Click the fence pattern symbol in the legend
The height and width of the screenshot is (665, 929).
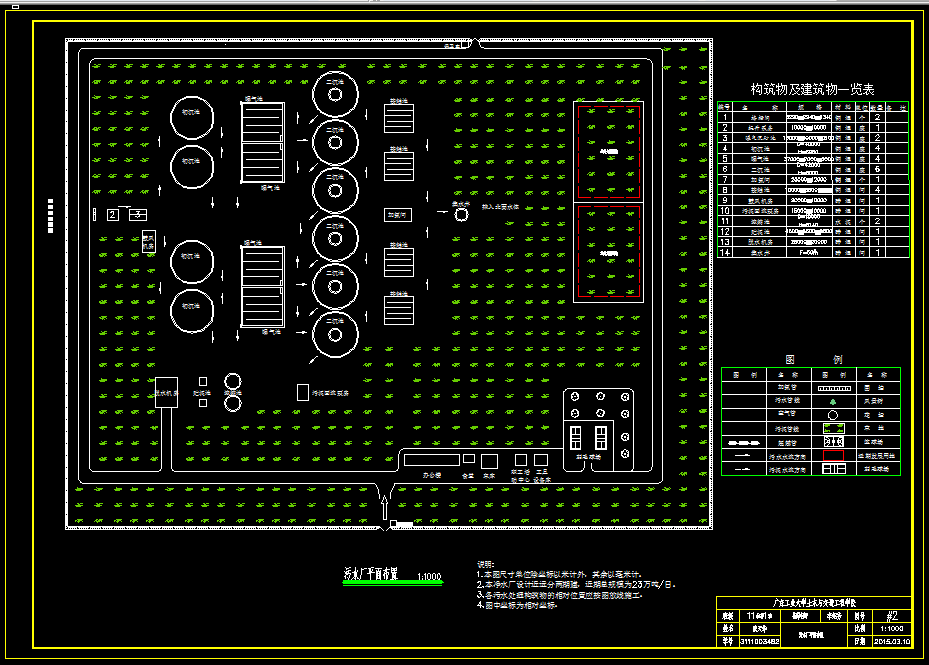point(834,388)
